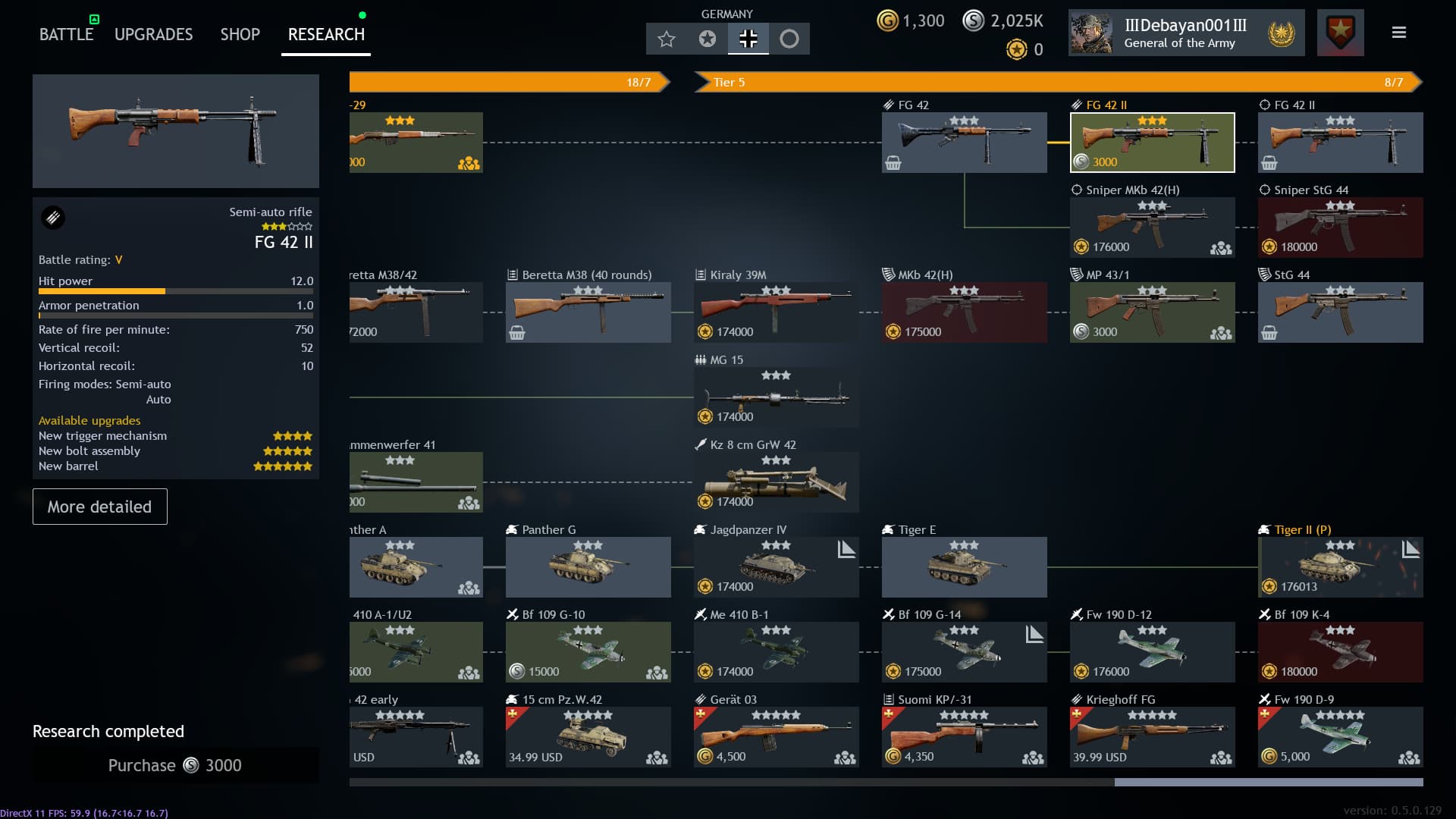Click the squad icon on MP 43/1 card

(x=1220, y=333)
